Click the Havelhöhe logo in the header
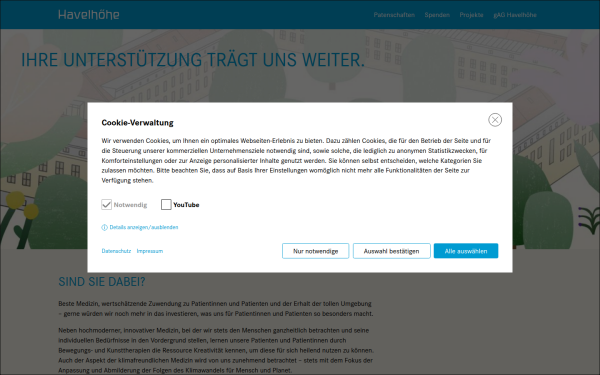 89,15
